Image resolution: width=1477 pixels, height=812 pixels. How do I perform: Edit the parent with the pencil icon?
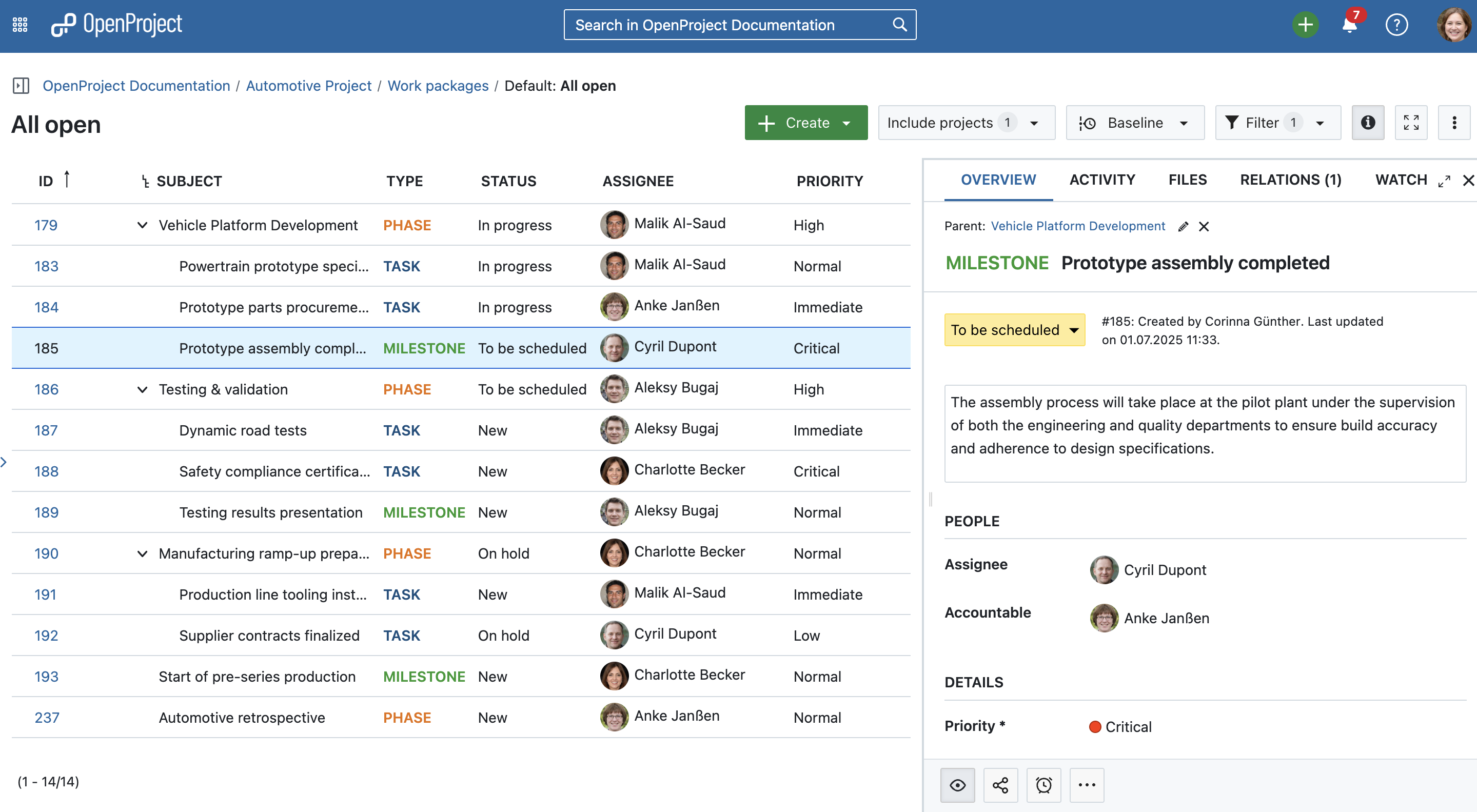[x=1183, y=227]
